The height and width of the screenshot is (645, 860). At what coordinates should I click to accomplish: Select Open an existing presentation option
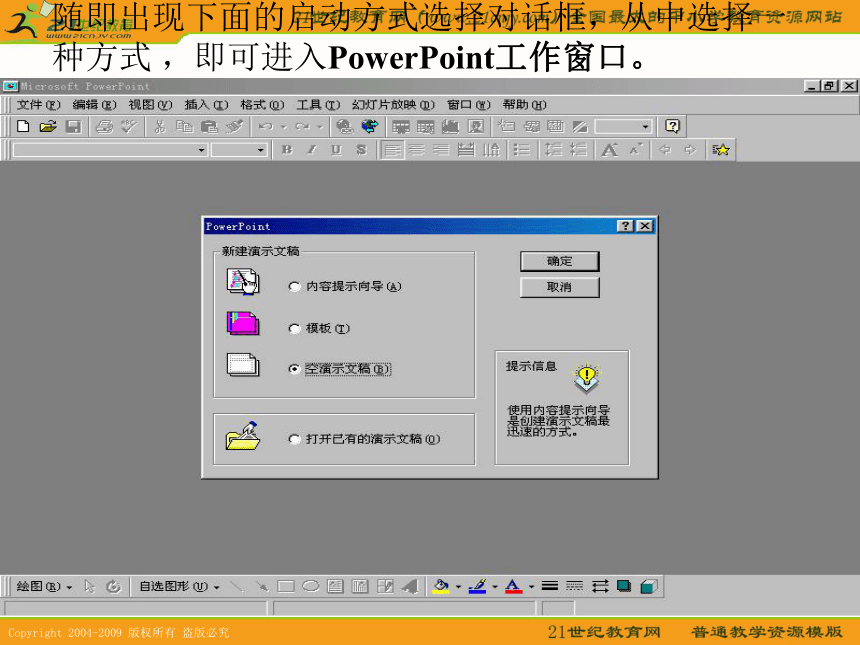coord(295,439)
